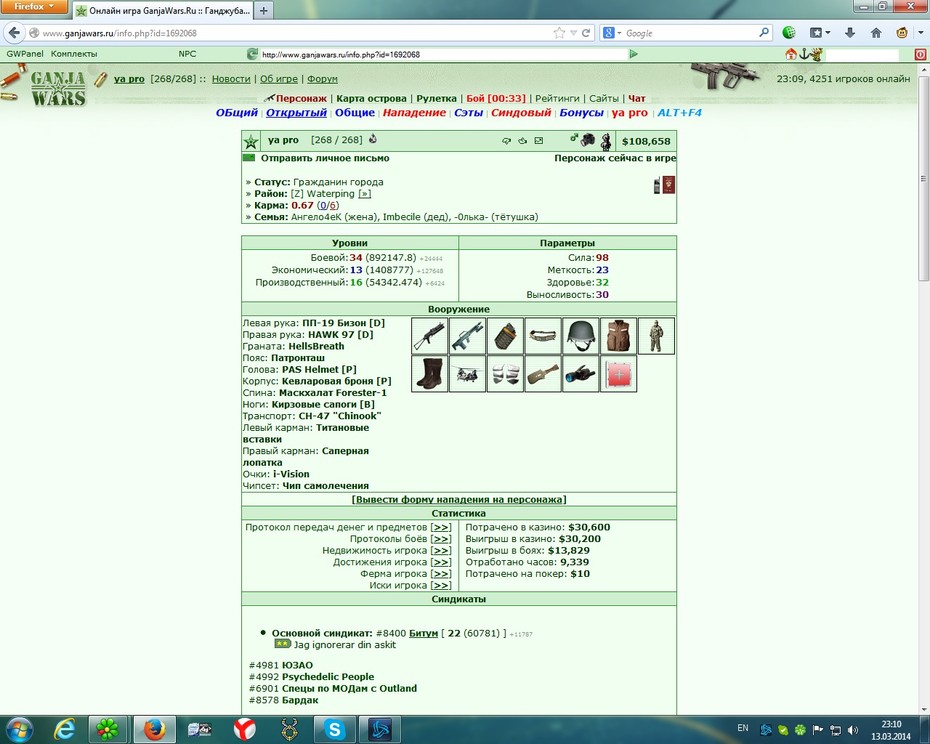This screenshot has width=930, height=744.
Task: Click the PP-19 Bizon weapon thumbnail
Action: 429,336
